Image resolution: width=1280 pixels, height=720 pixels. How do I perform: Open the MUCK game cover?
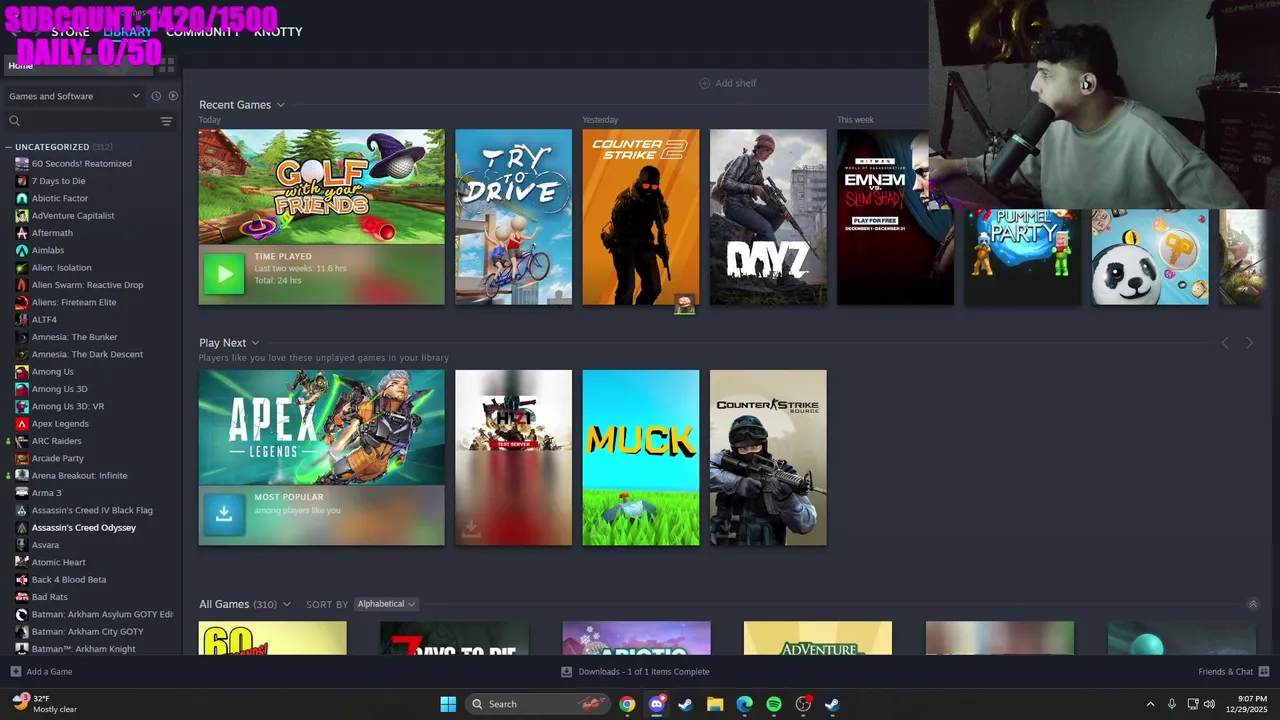(x=641, y=458)
